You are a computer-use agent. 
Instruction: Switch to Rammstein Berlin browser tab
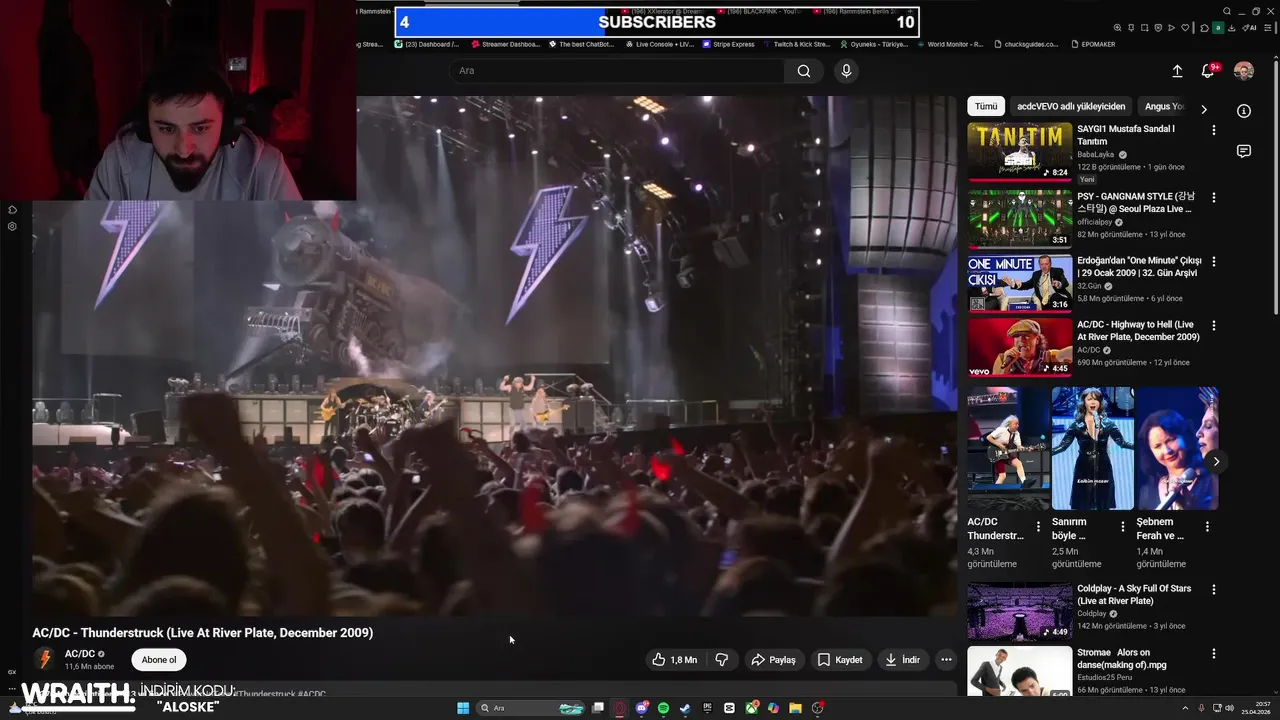(853, 11)
